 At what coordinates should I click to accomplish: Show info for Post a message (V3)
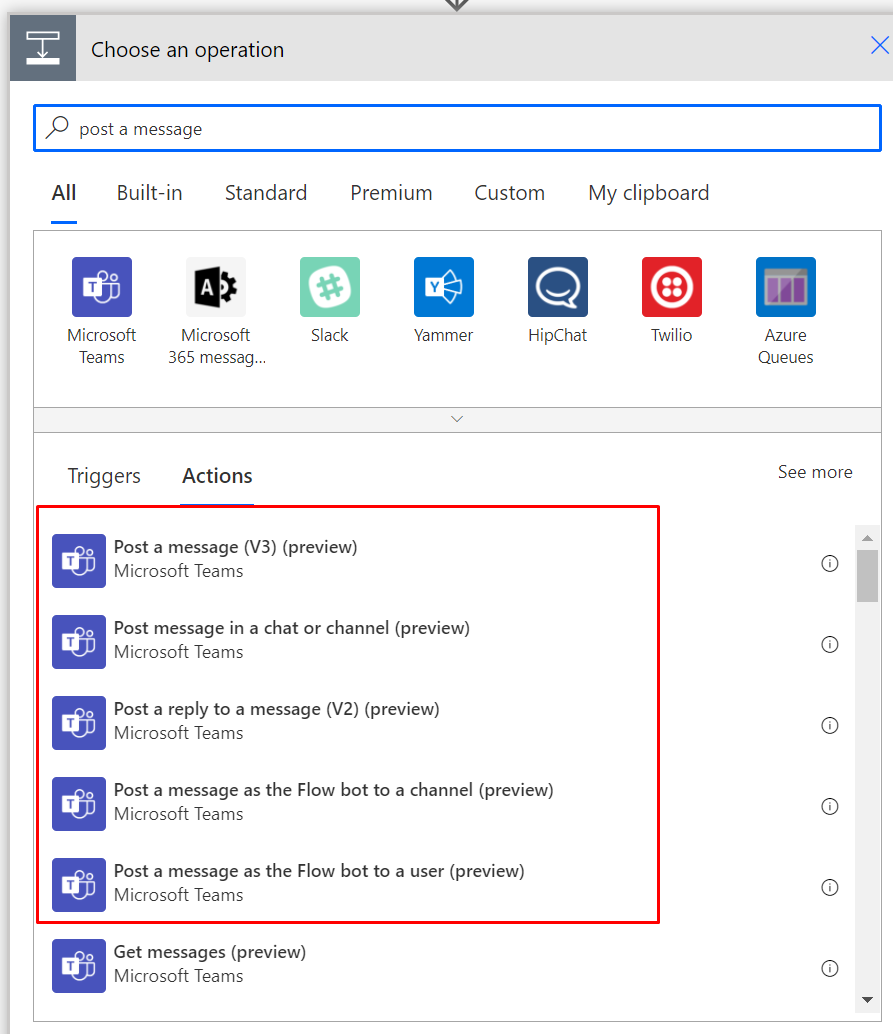tap(830, 563)
